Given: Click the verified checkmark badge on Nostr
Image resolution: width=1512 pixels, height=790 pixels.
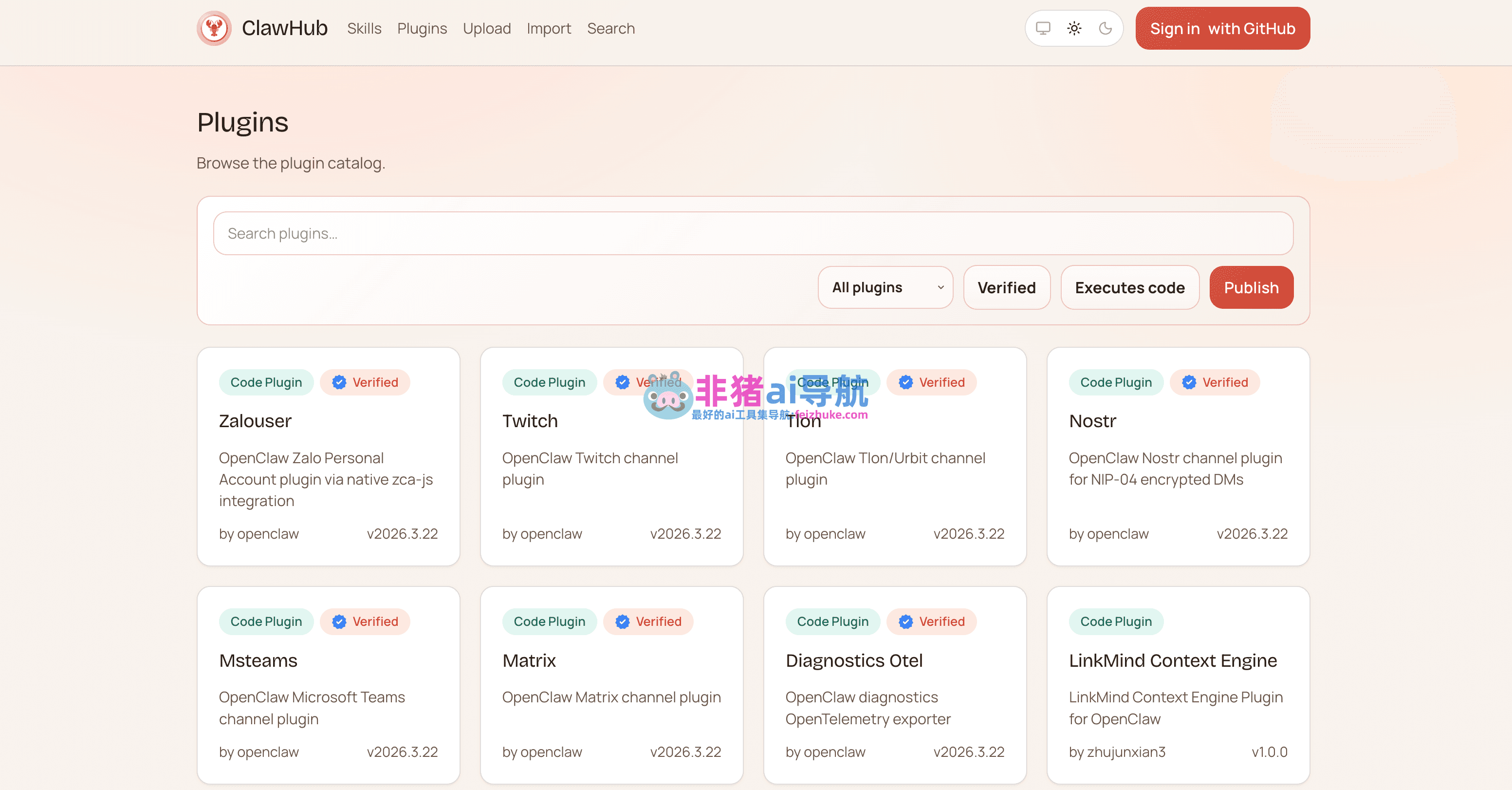Looking at the screenshot, I should click(x=1189, y=382).
